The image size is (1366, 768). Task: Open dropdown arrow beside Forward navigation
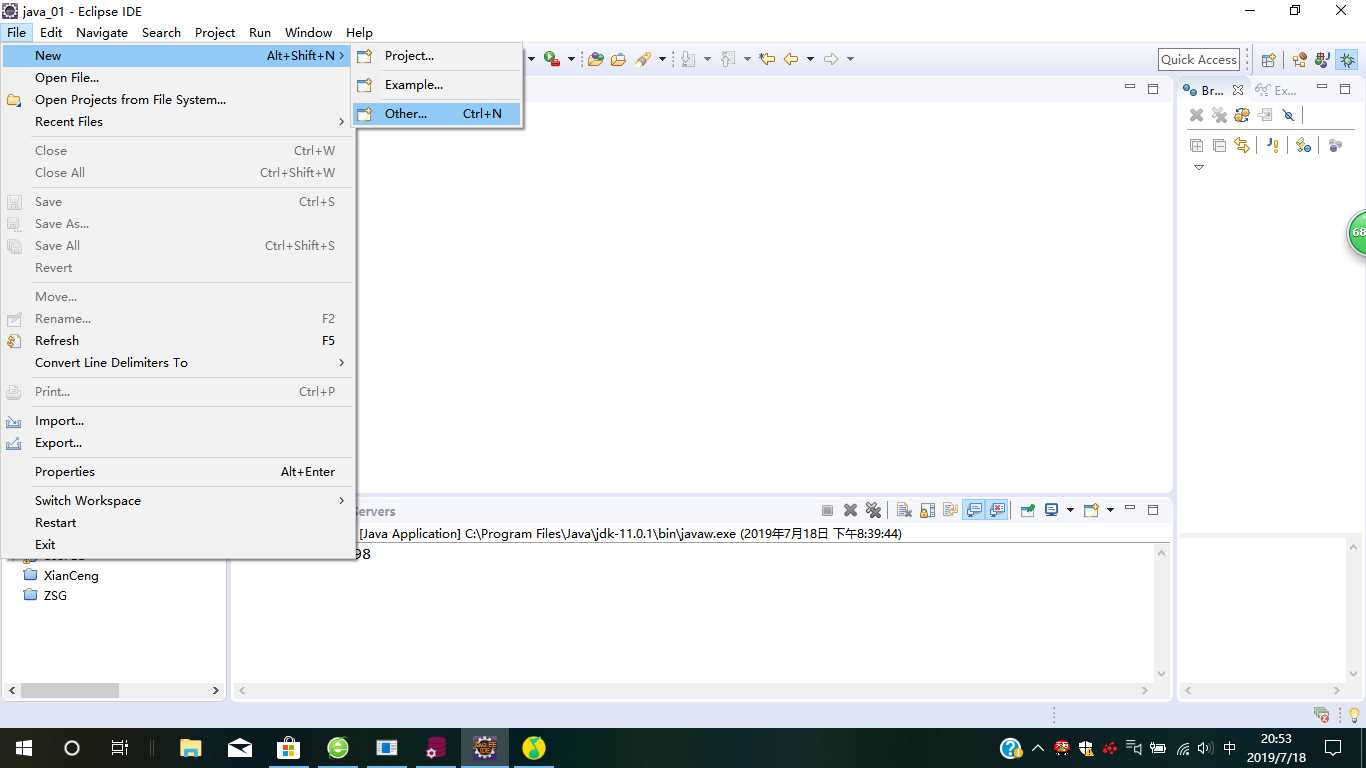(850, 59)
